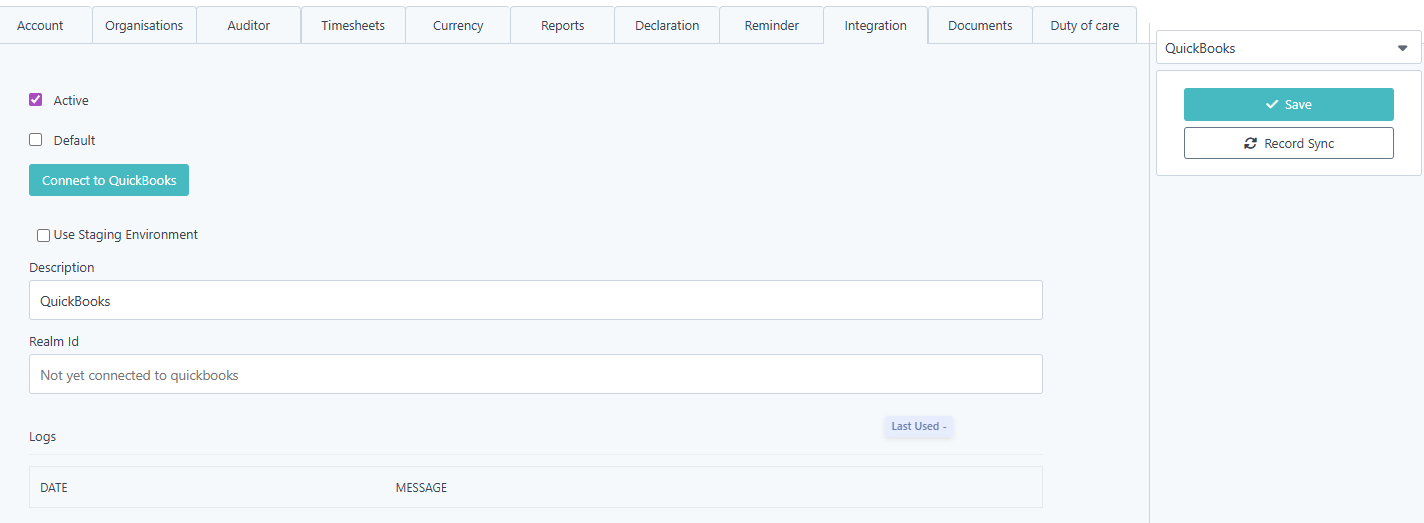The width and height of the screenshot is (1424, 523).
Task: Open the Reminder tab
Action: coord(772,25)
